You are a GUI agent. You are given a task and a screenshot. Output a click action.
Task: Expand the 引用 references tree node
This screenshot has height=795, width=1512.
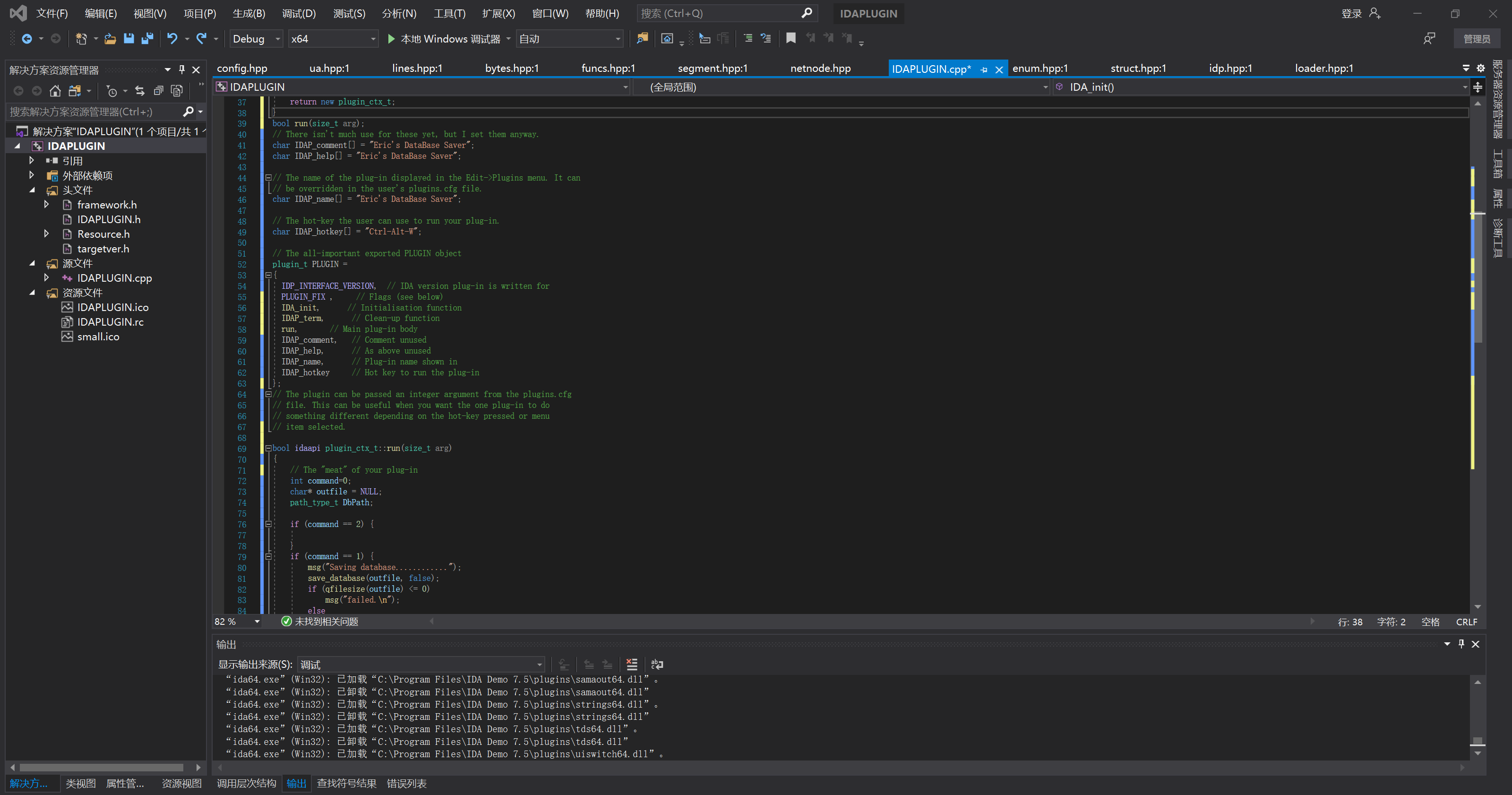coord(32,160)
